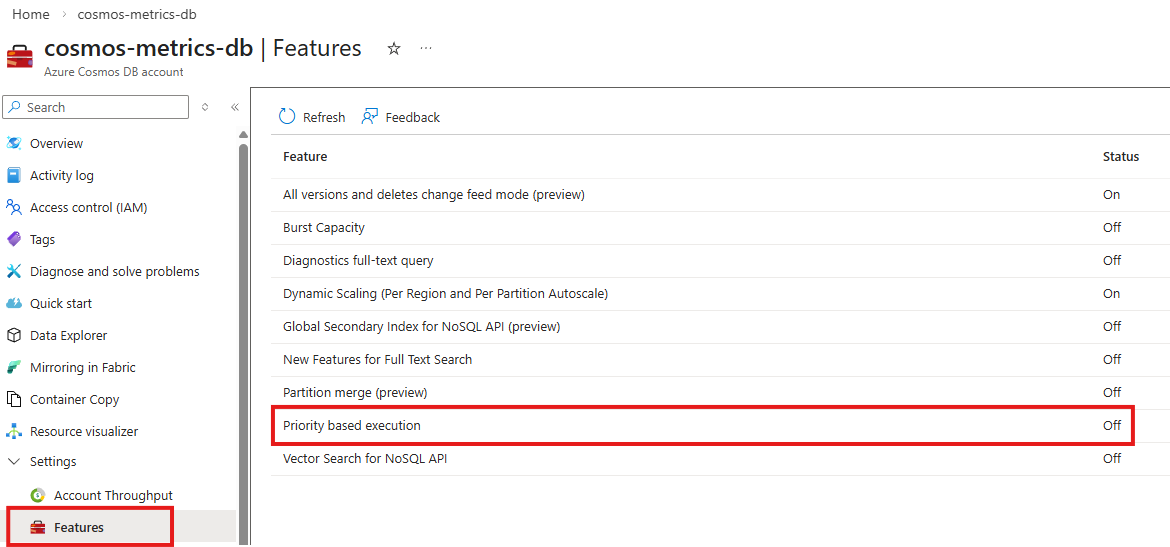Click Off status of Diagnostics full-text query
Image resolution: width=1170 pixels, height=547 pixels.
pos(1112,260)
